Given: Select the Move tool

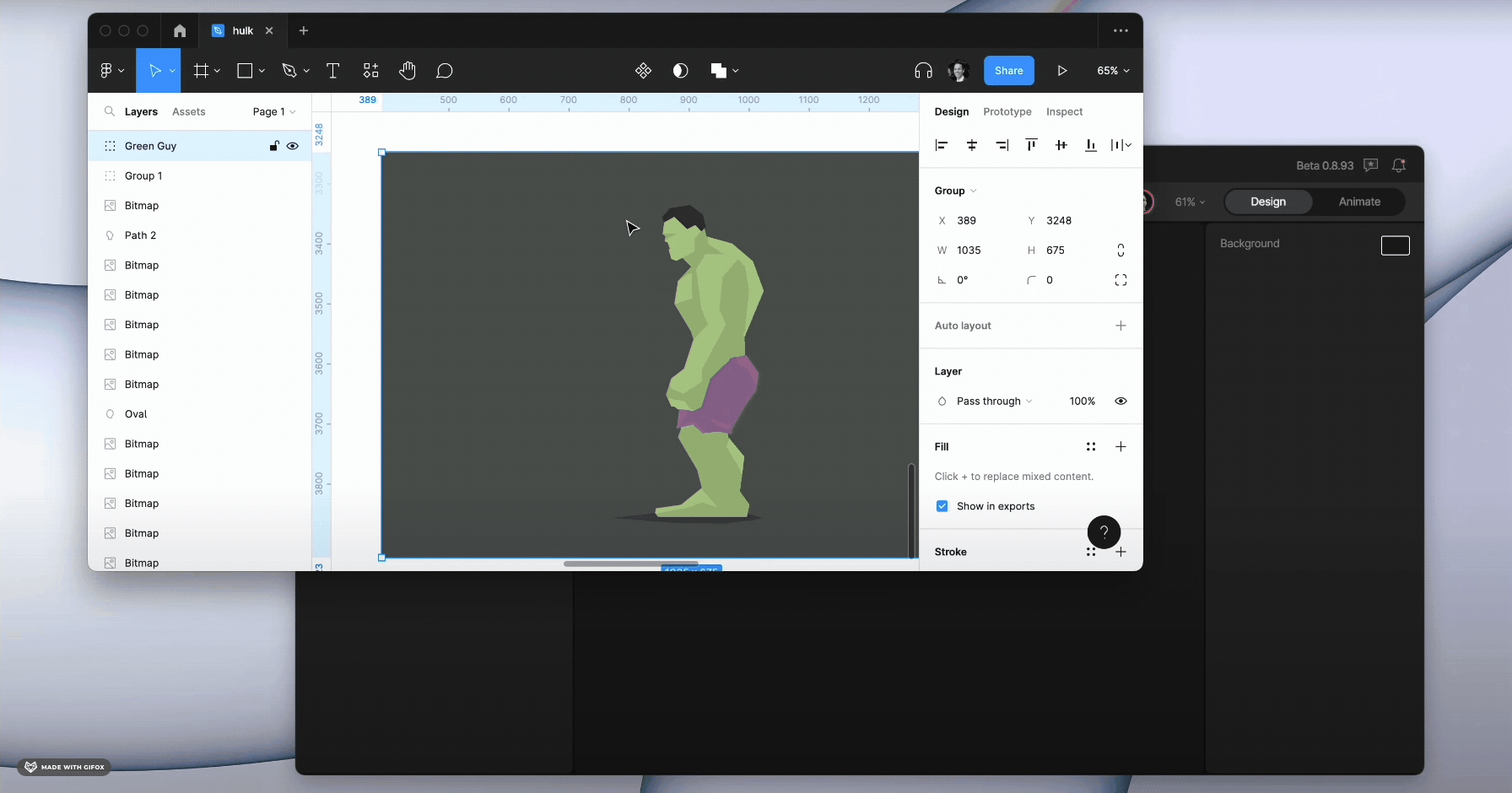Looking at the screenshot, I should tap(154, 71).
